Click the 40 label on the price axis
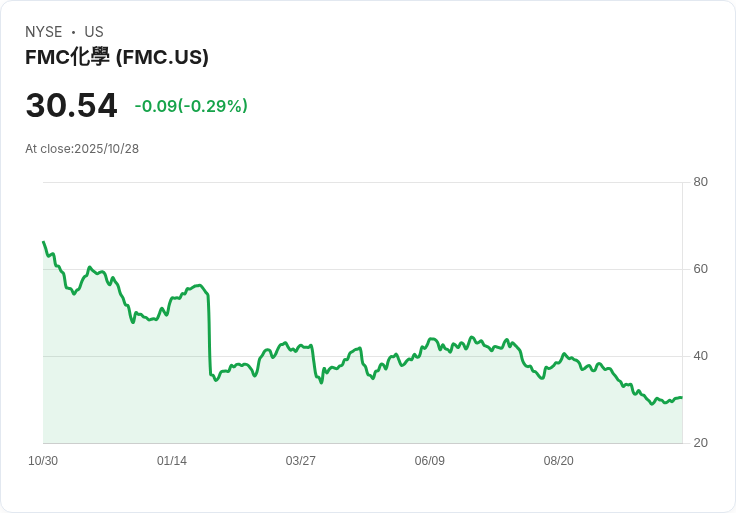Screen dimensions: 736x513 click(701, 356)
